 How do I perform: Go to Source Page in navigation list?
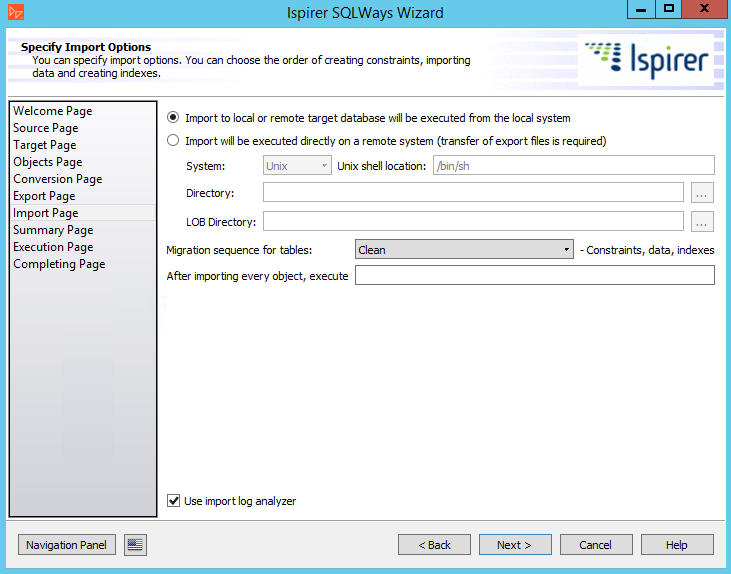(46, 128)
